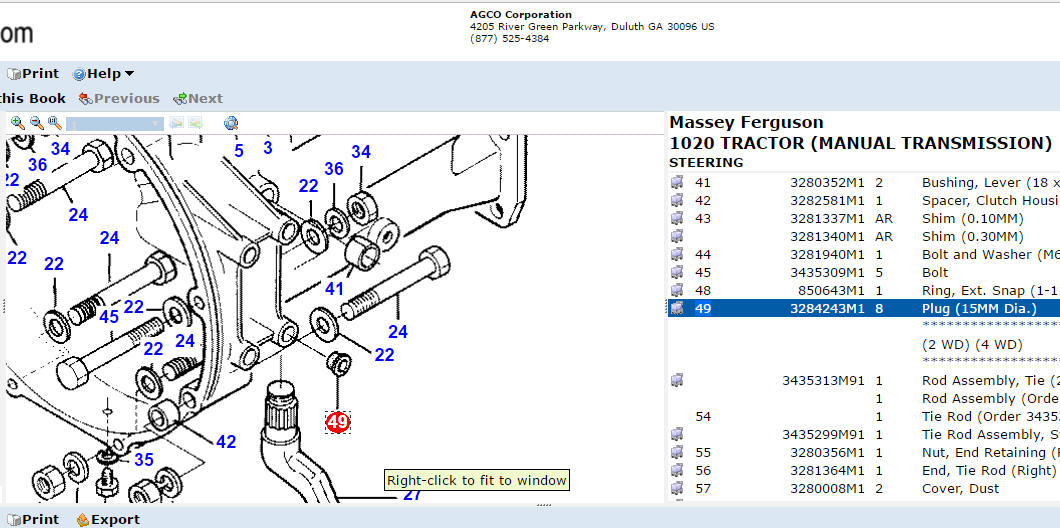Screen dimensions: 1060x528
Task: Click the find-in-diagram globe magnifier icon
Action: tap(231, 123)
